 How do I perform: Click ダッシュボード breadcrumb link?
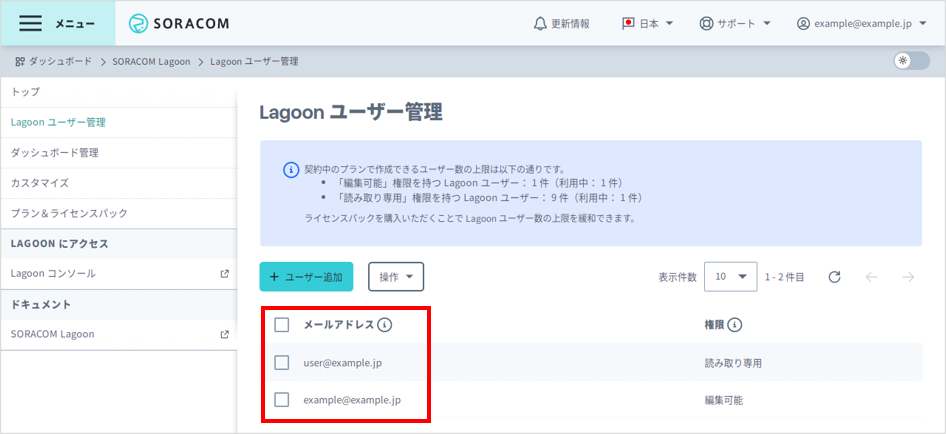[60, 62]
